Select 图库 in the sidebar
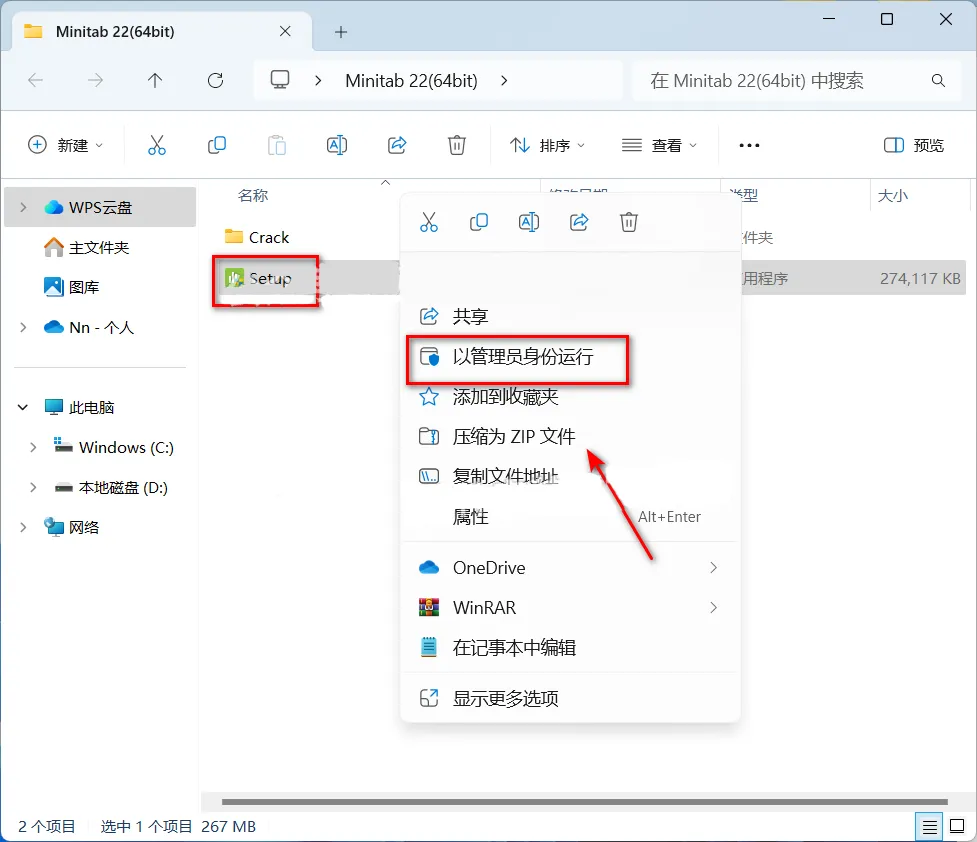The image size is (977, 842). coord(84,287)
